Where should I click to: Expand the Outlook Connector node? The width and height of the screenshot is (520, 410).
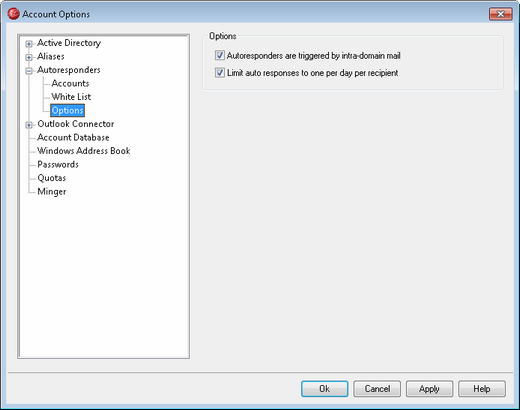pos(29,125)
